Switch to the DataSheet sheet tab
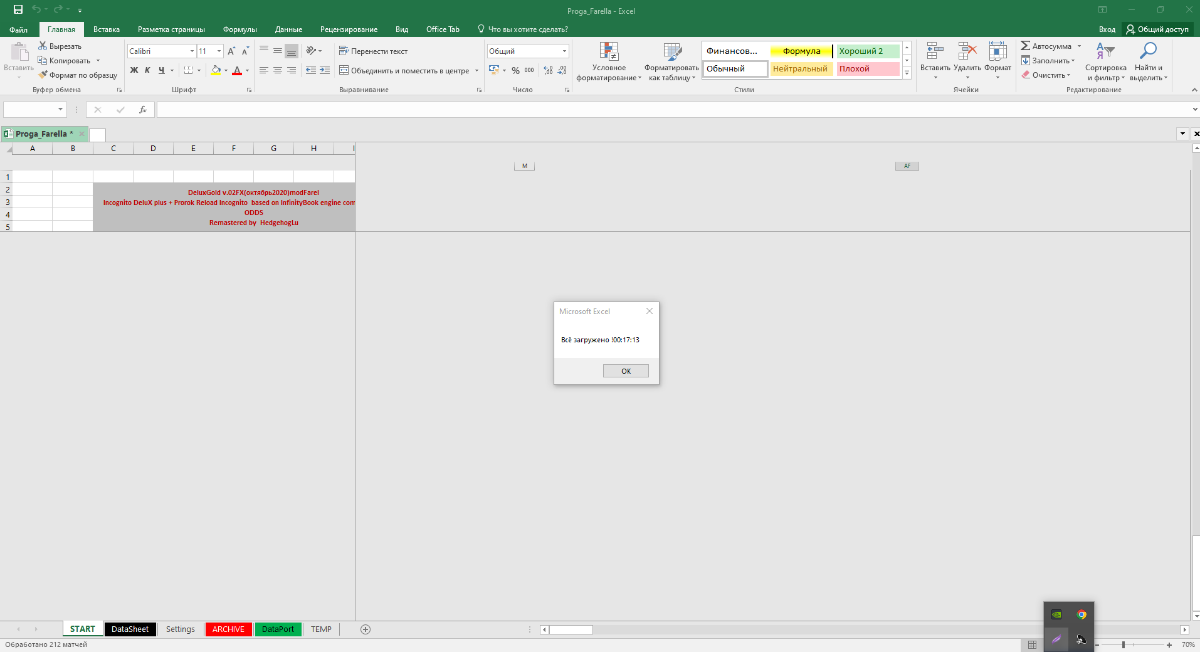Image resolution: width=1200 pixels, height=652 pixels. (x=130, y=629)
